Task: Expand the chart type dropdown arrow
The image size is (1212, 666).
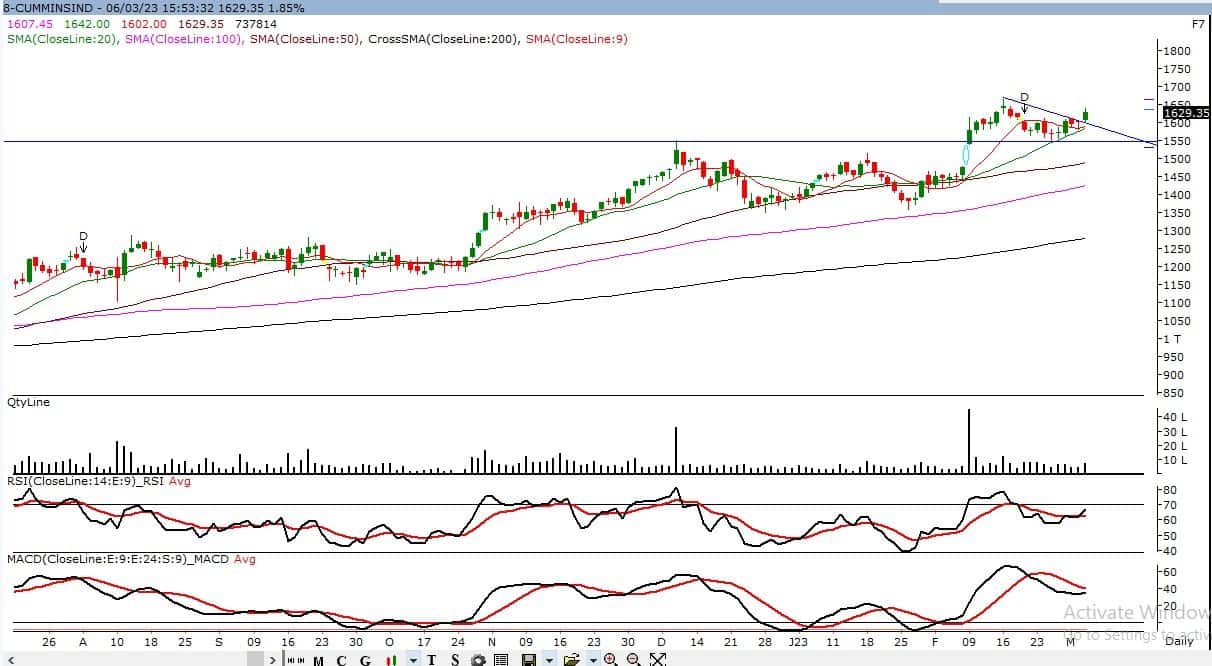Action: tap(412, 659)
